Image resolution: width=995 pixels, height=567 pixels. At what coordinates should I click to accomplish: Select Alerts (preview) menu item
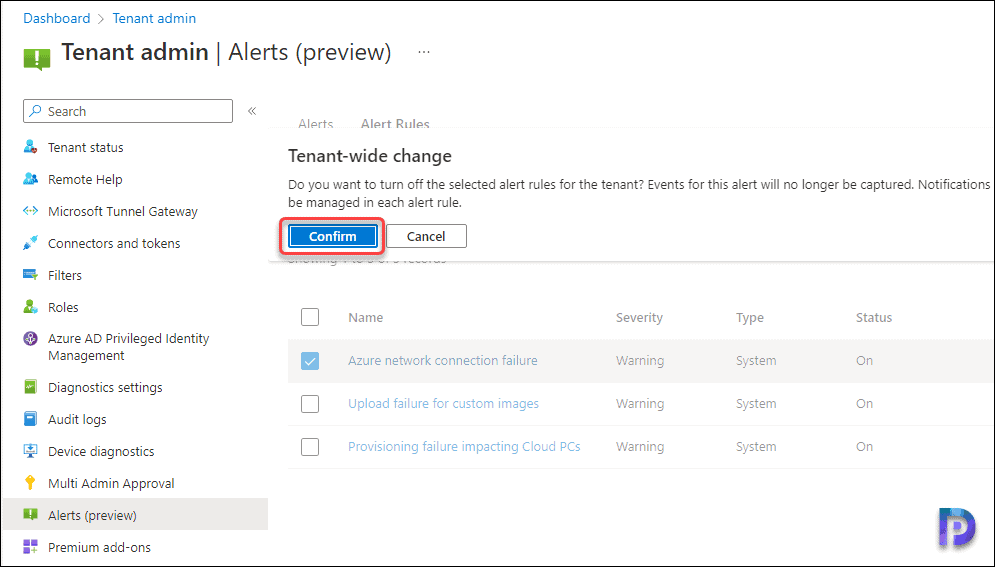[93, 515]
